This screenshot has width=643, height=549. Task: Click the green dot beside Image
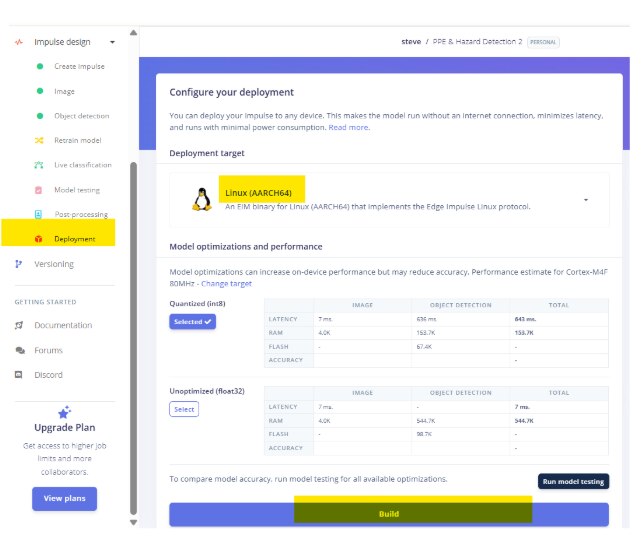[x=40, y=91]
